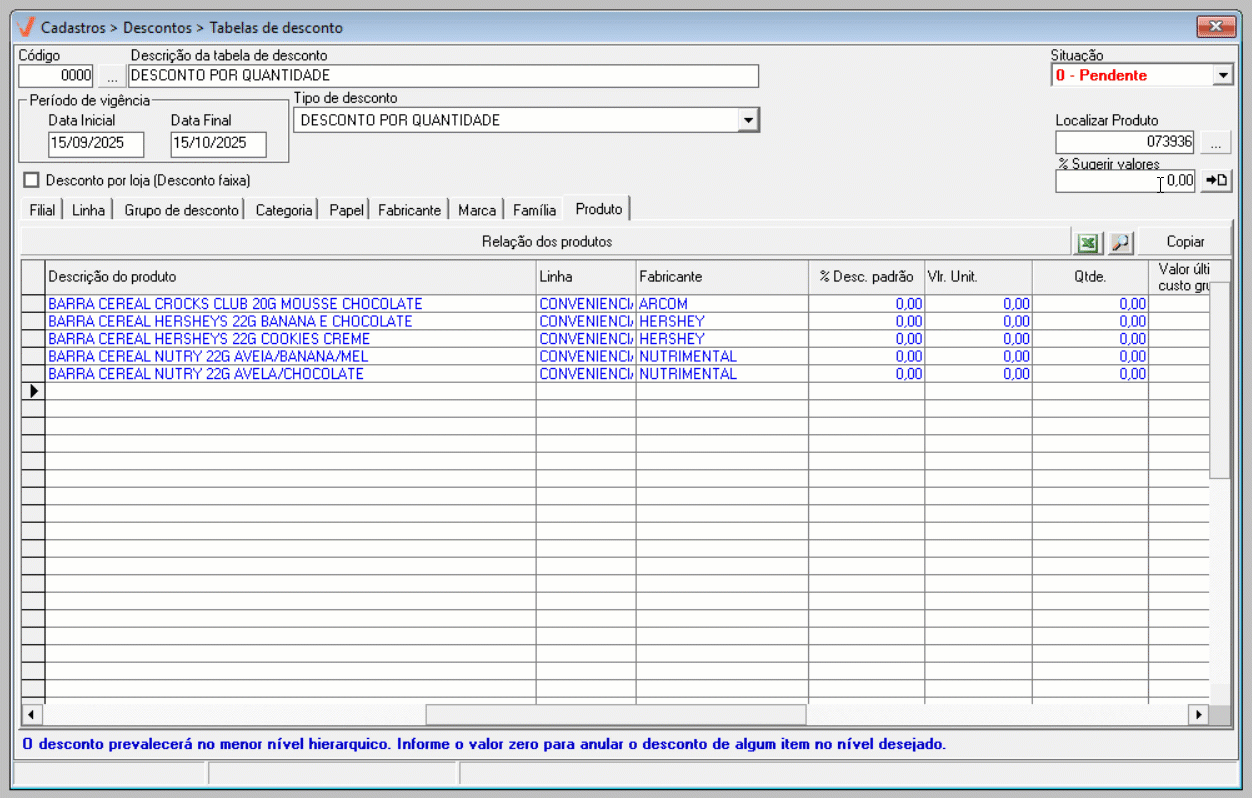The image size is (1252, 798).
Task: Go to Grupo de desconto tab
Action: (181, 210)
